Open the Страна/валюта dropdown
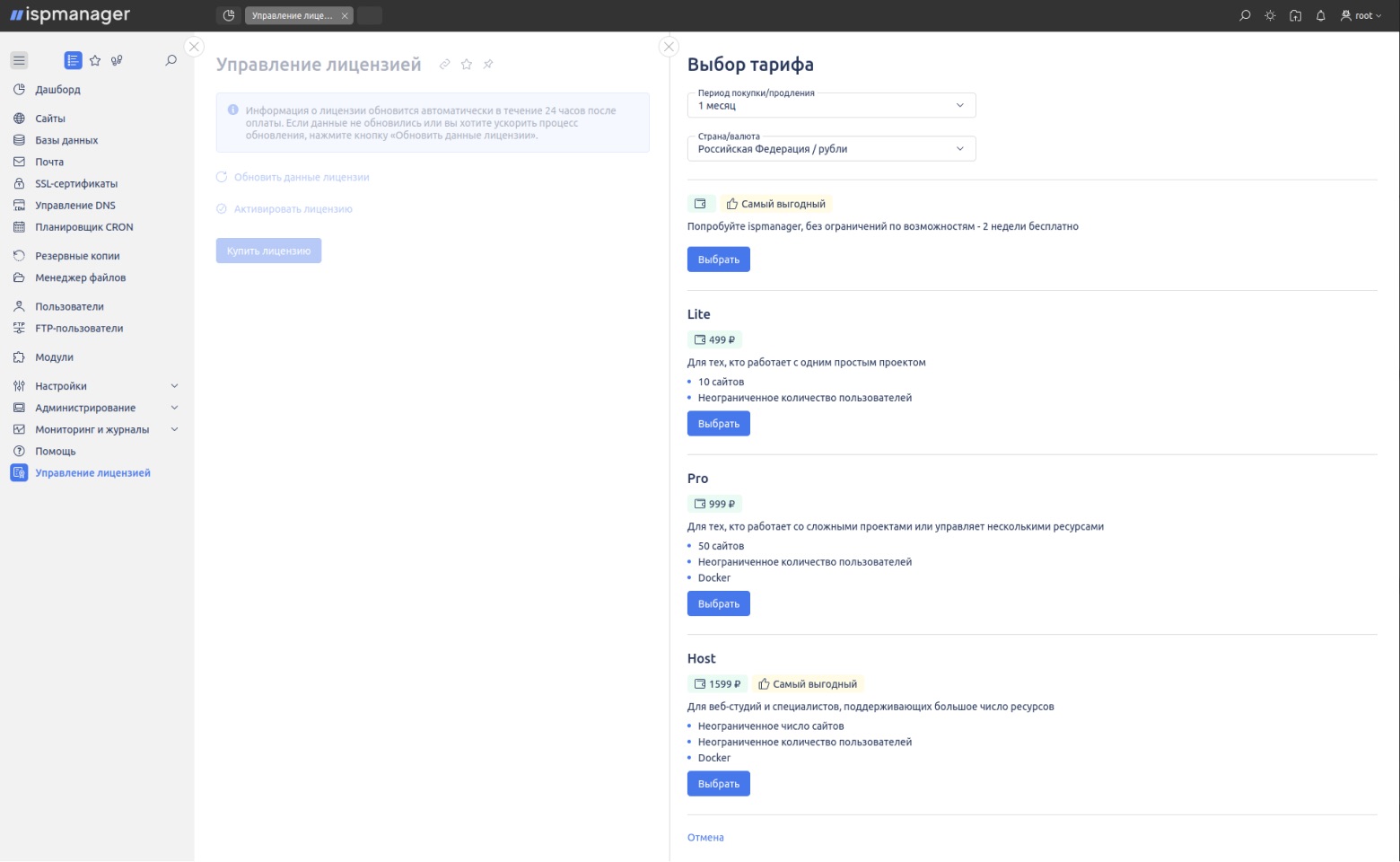Image resolution: width=1400 pixels, height=862 pixels. tap(830, 148)
